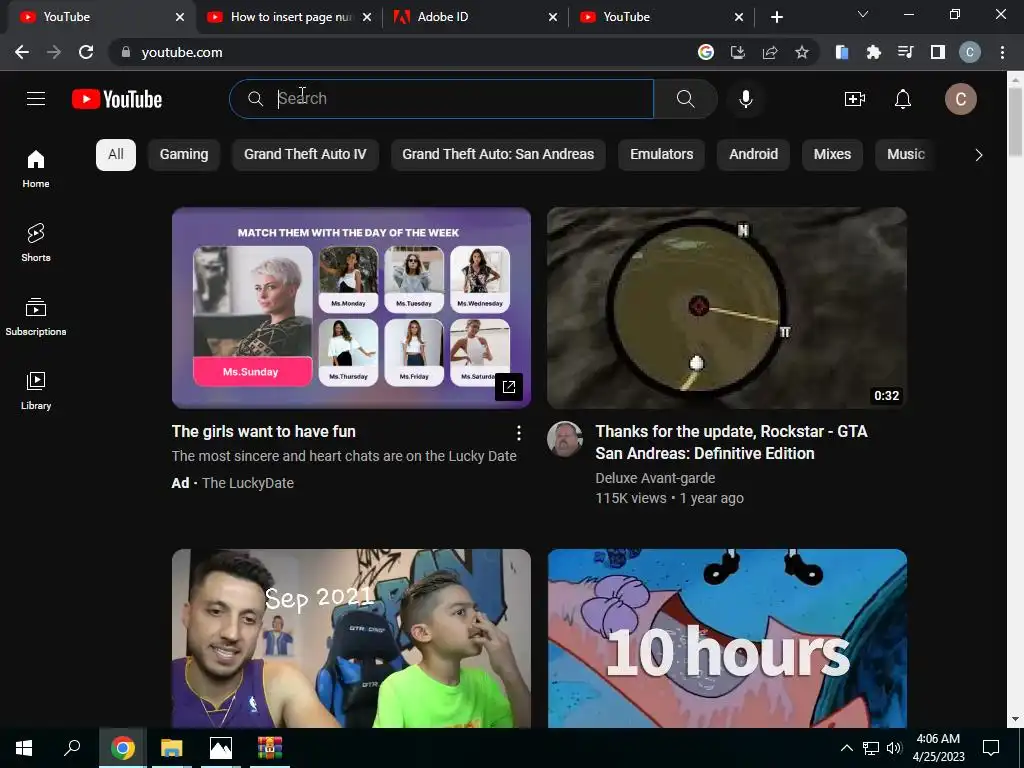Select the Android chip

(x=754, y=155)
